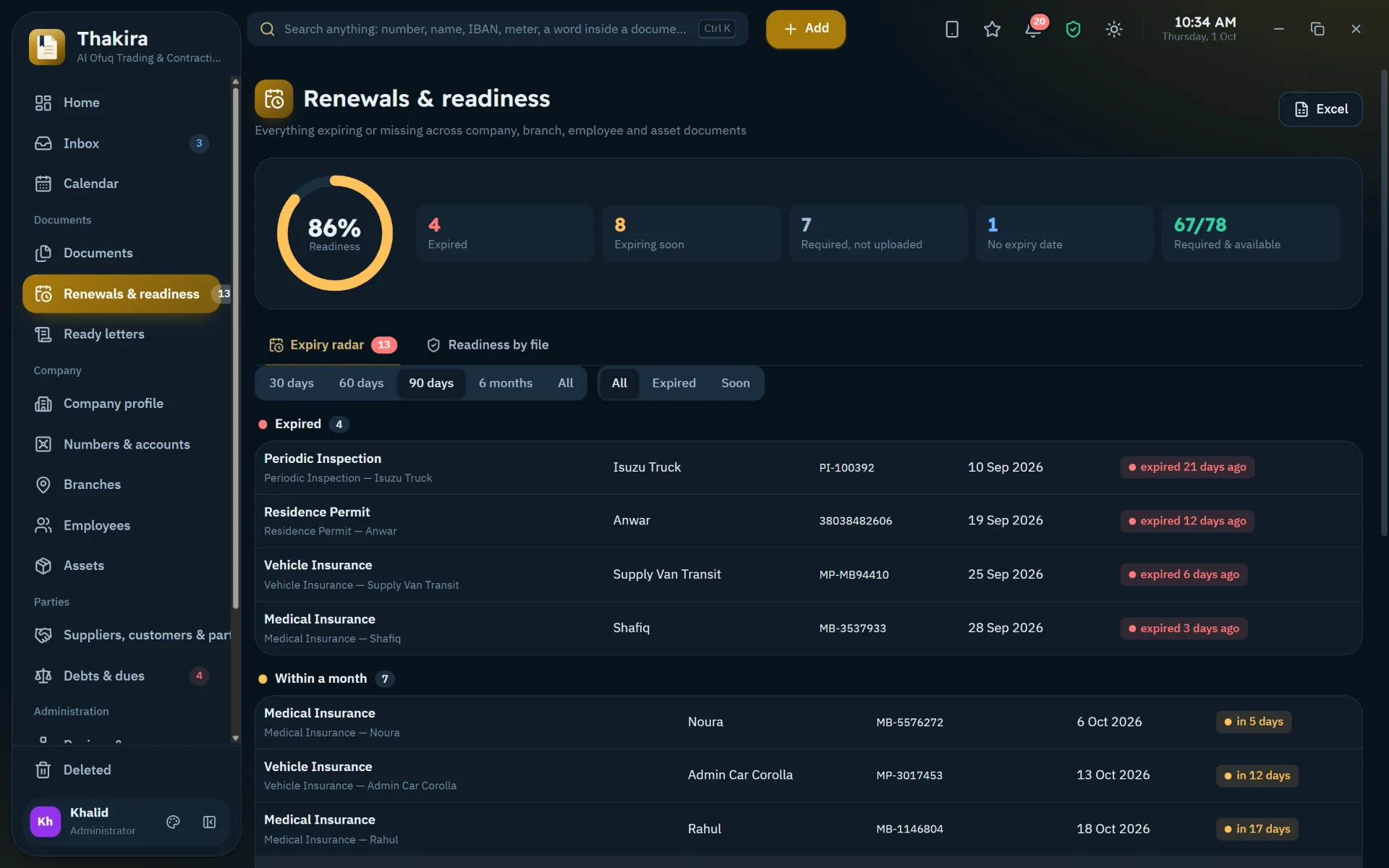Toggle light theme sun icon
Image resolution: width=1389 pixels, height=868 pixels.
(x=1114, y=29)
